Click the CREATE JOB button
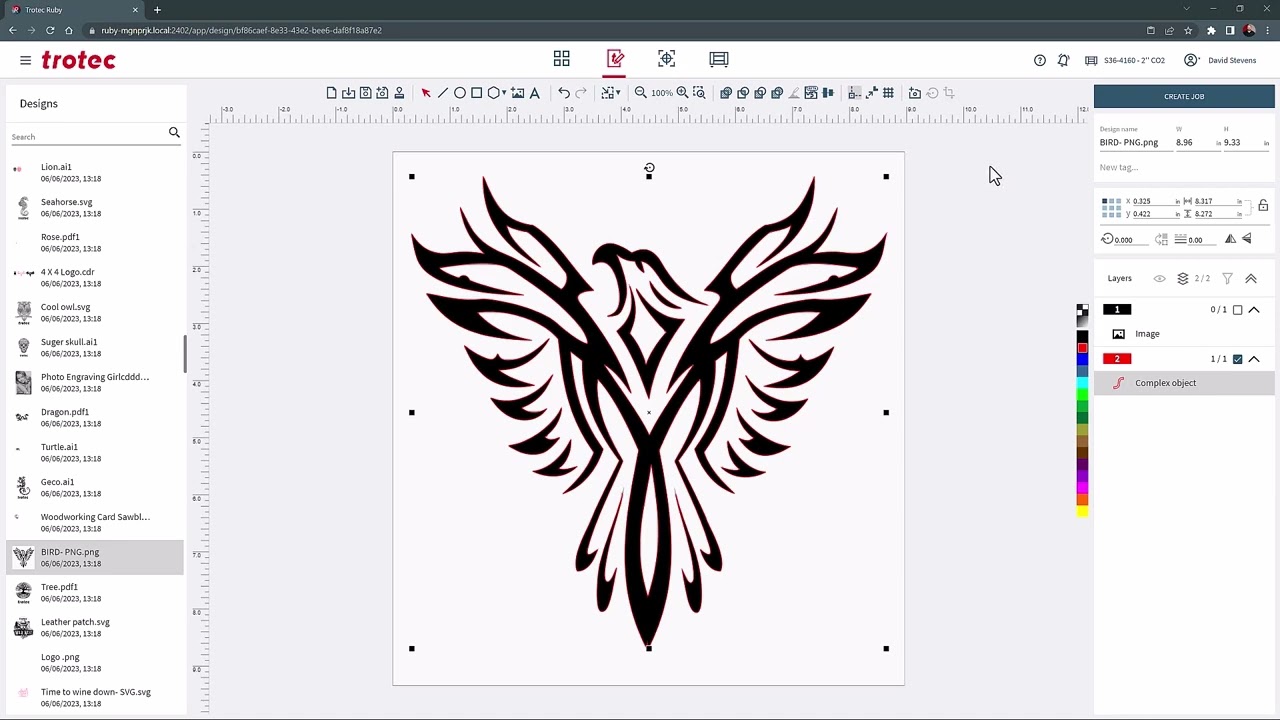The height and width of the screenshot is (720, 1280). (x=1184, y=97)
